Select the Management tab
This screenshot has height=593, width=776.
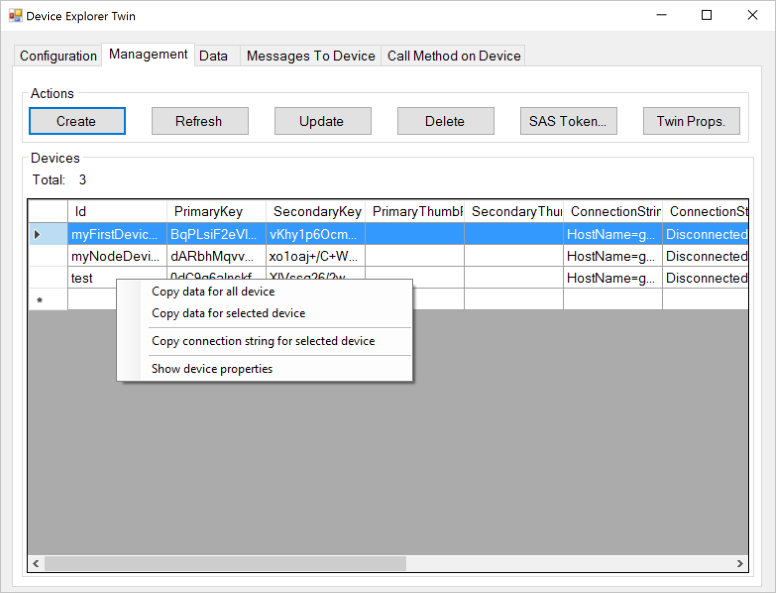point(148,54)
